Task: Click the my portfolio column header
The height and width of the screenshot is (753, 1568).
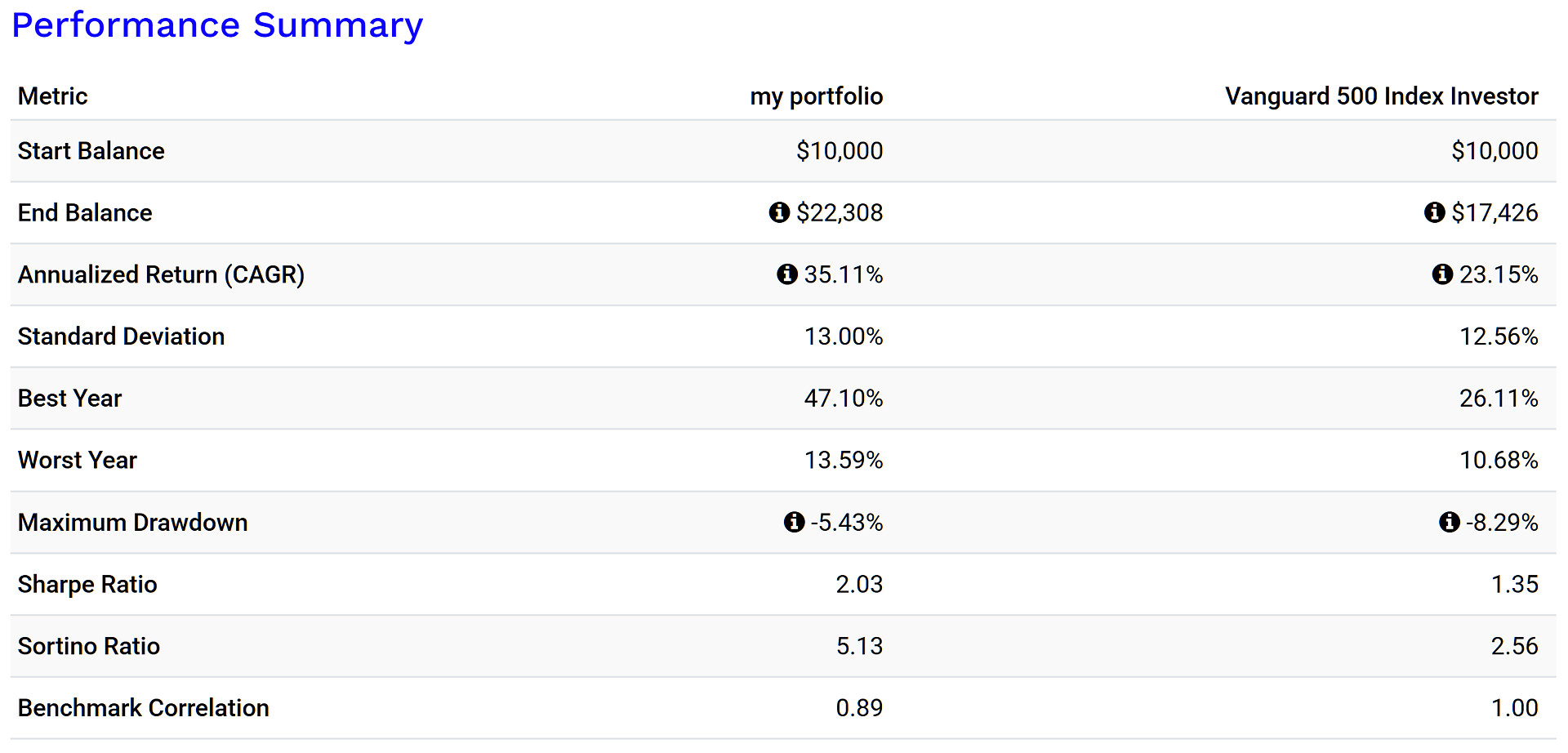Action: point(816,96)
